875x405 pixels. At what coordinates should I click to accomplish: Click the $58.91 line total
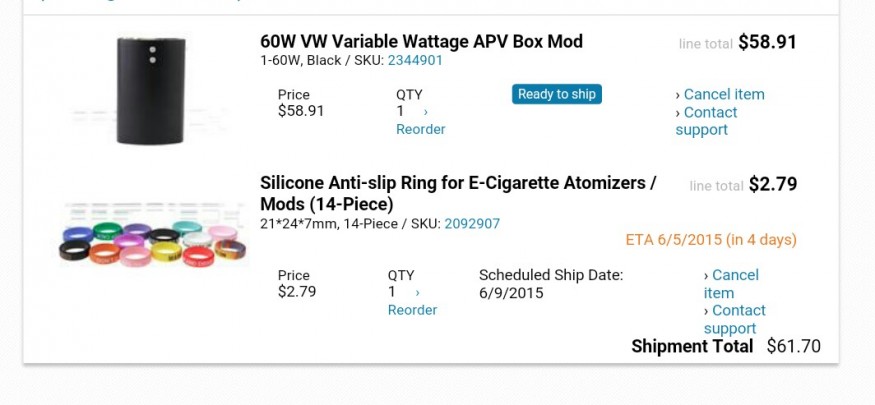(767, 42)
